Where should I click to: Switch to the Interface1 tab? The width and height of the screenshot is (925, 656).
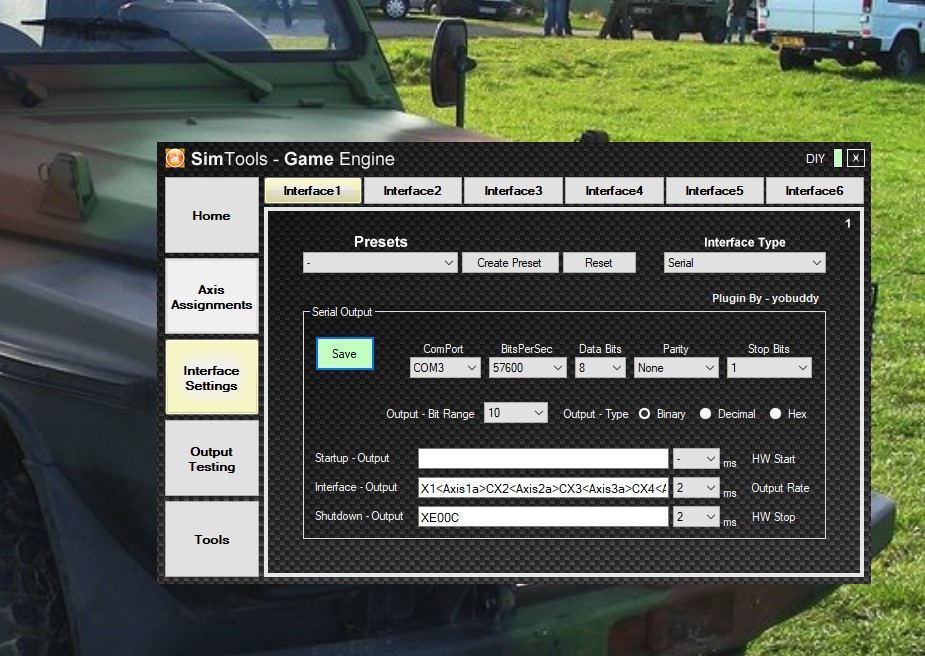point(313,191)
